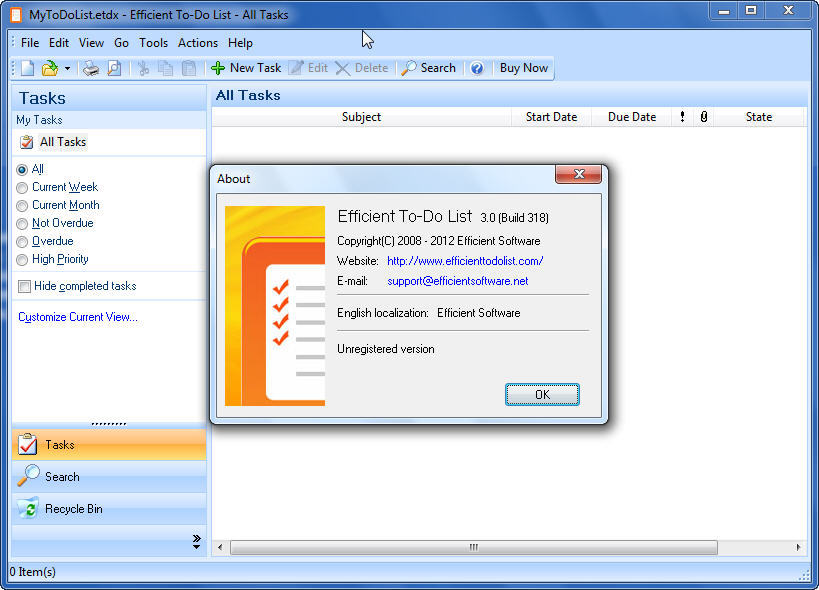Viewport: 819px width, 590px height.
Task: Enable the Hide completed tasks checkbox
Action: (23, 286)
